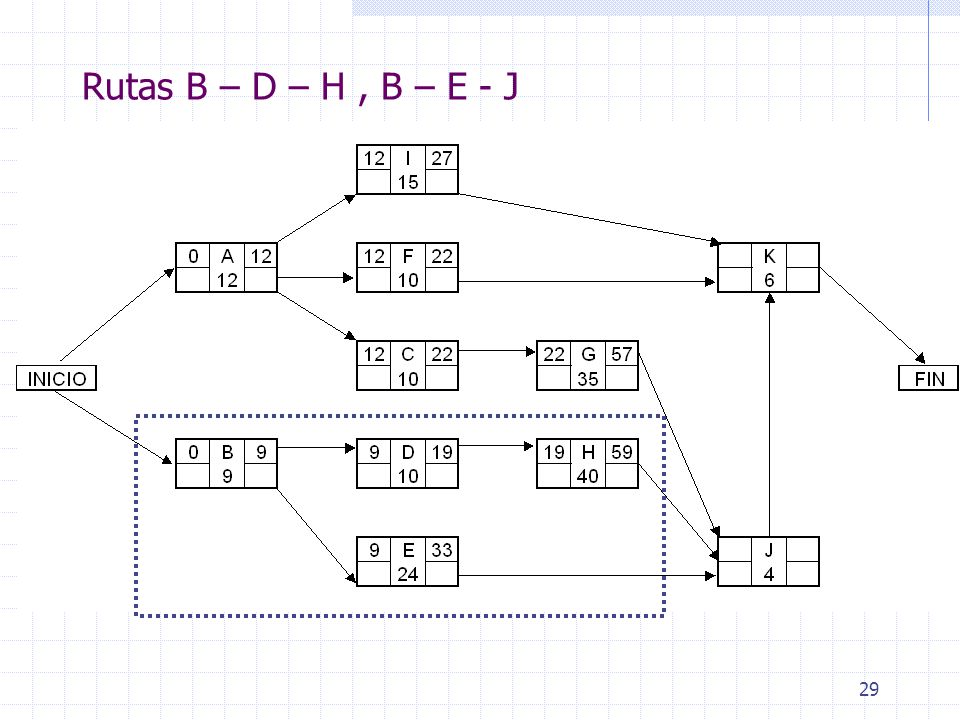960x720 pixels.
Task: Select activity node E with duration 24
Action: point(408,561)
